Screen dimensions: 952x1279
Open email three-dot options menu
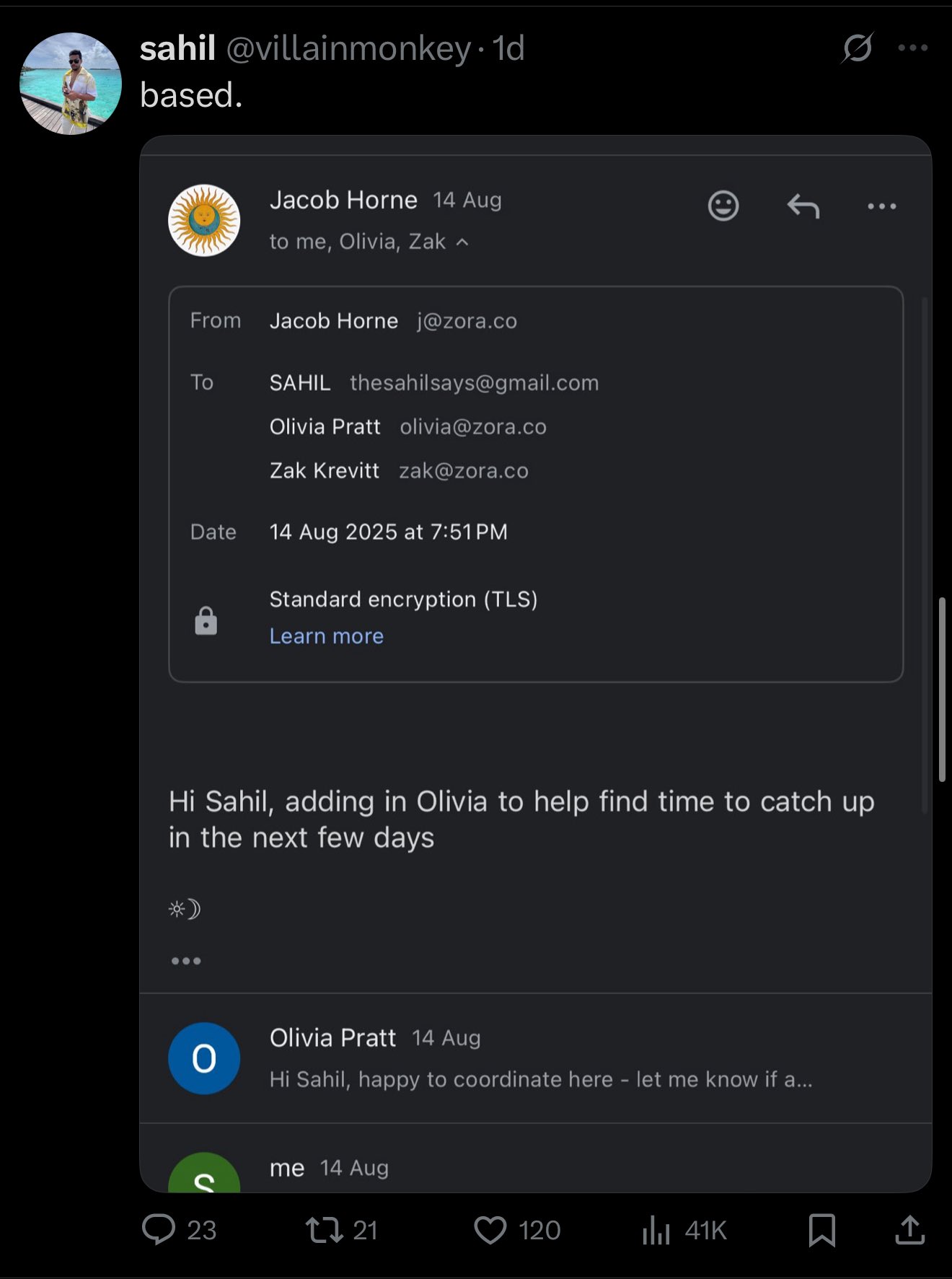pos(881,206)
